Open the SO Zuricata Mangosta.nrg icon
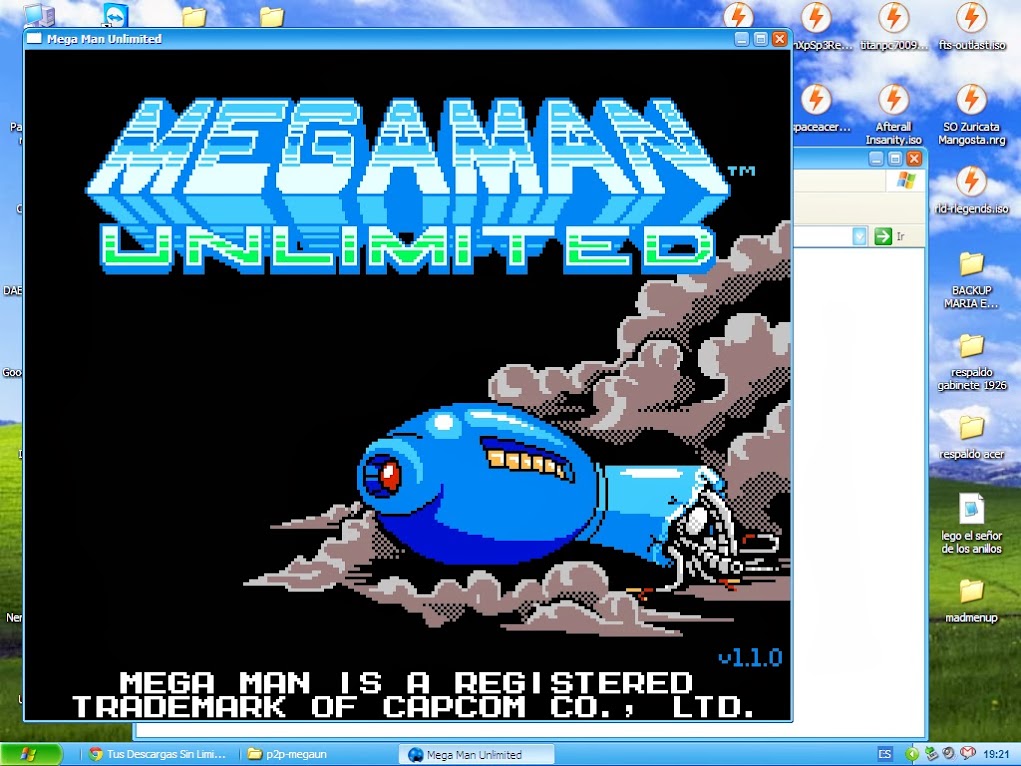 pos(971,115)
